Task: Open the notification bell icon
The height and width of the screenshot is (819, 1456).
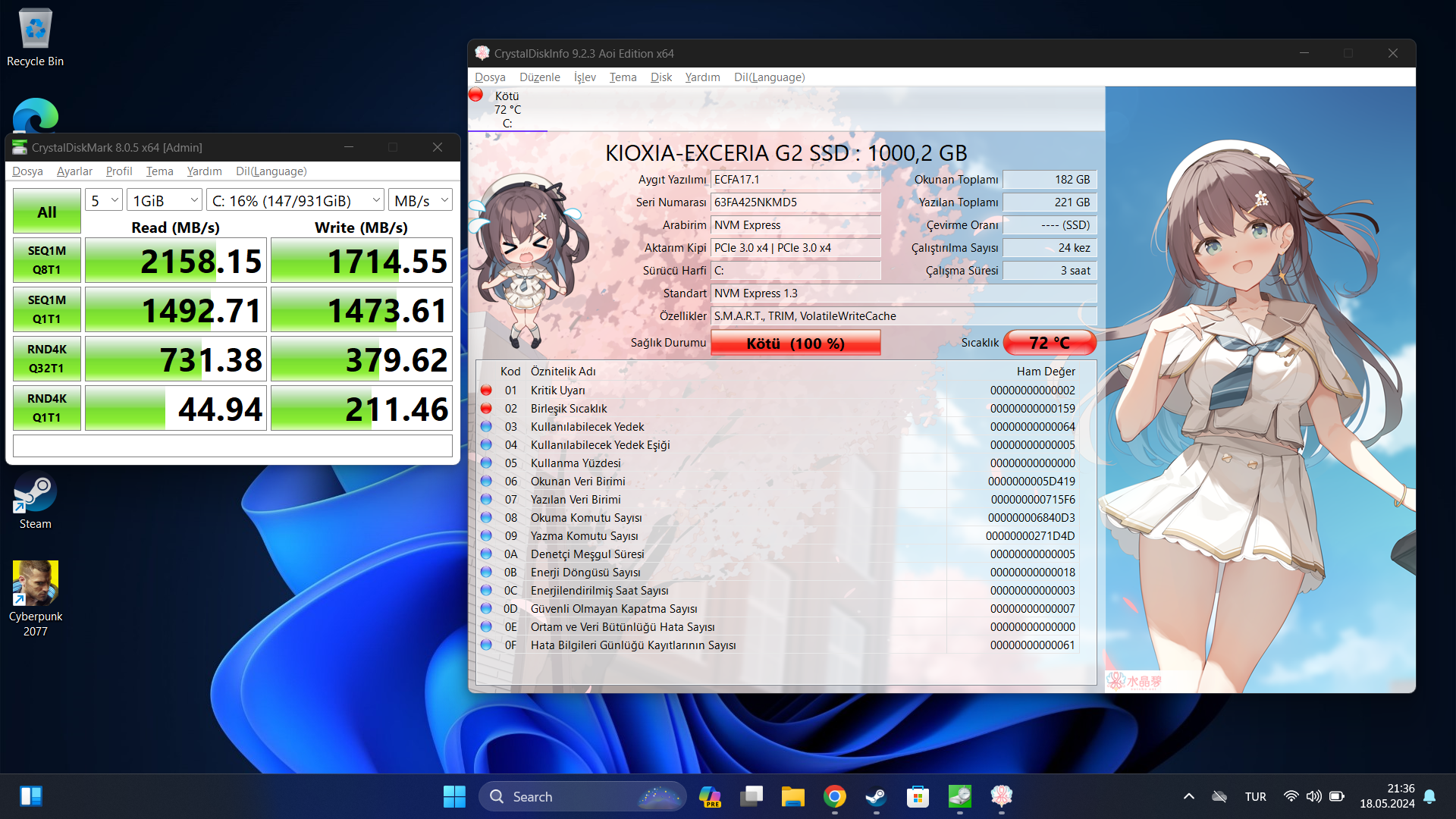Action: pos(1429,796)
